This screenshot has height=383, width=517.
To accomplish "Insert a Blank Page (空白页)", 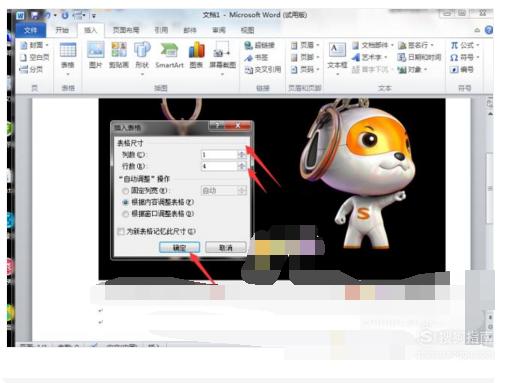I will [x=34, y=57].
